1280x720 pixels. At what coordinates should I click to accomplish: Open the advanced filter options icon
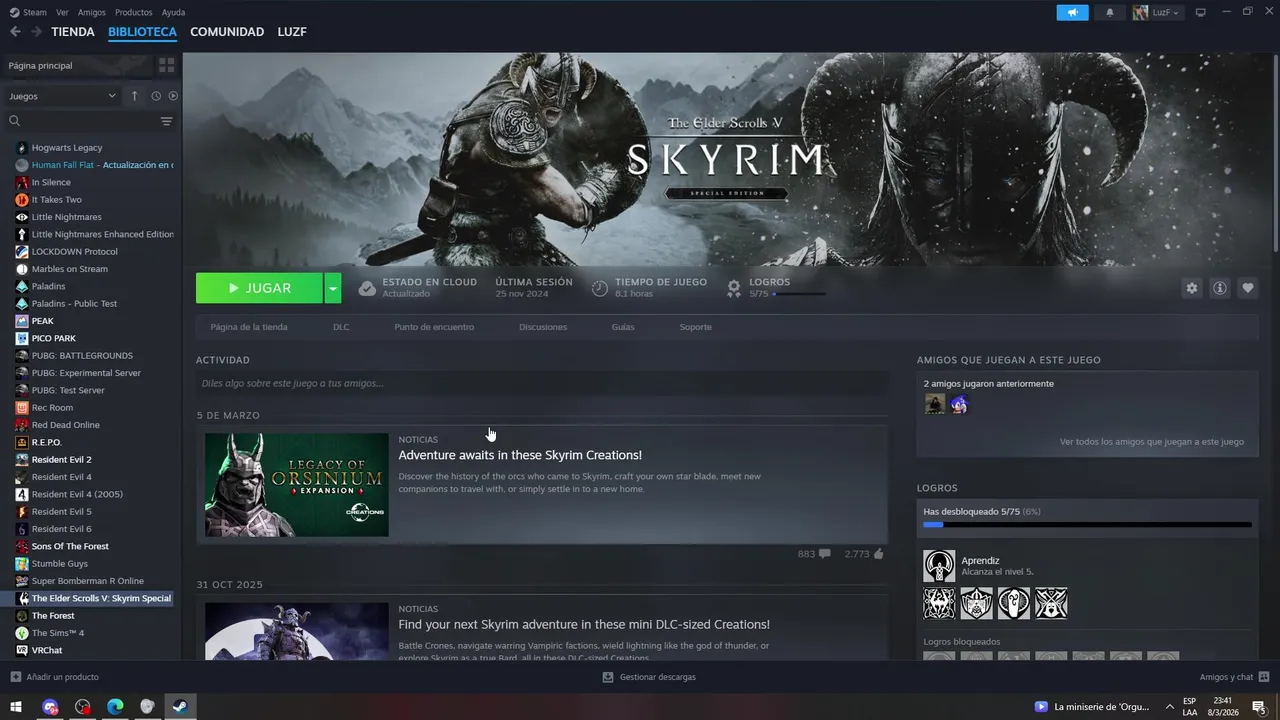click(x=166, y=121)
